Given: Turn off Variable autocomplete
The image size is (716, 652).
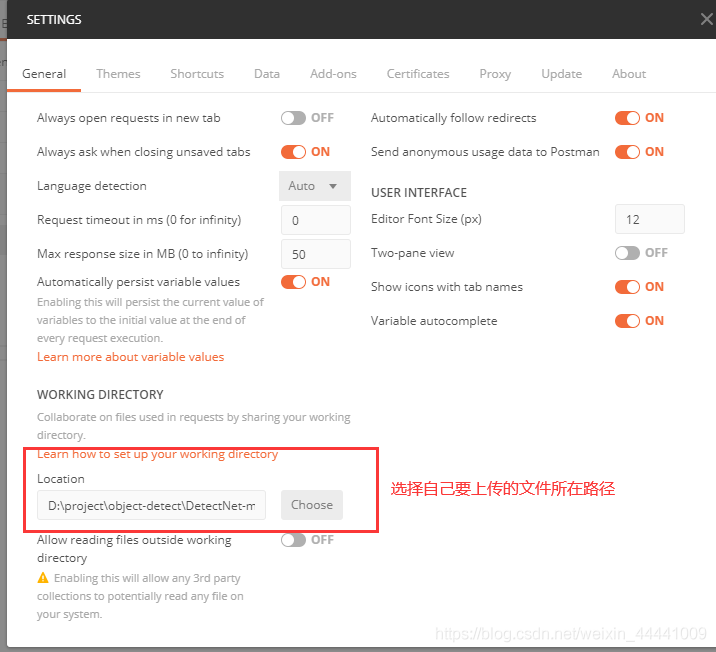Looking at the screenshot, I should tap(627, 321).
